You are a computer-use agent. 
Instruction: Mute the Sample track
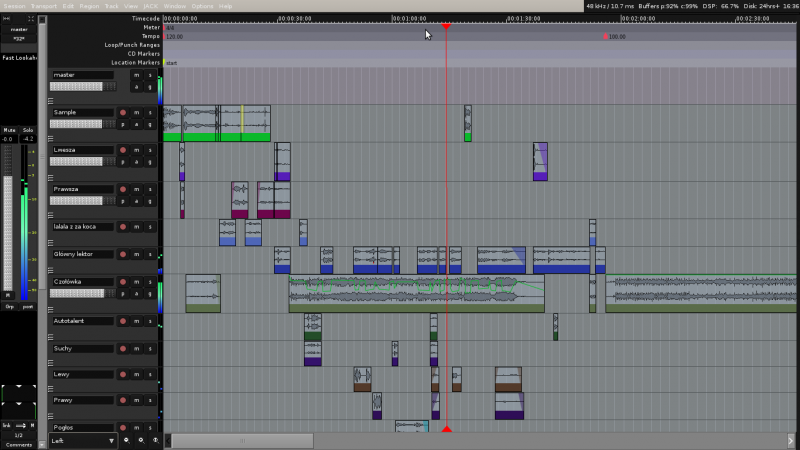(x=136, y=112)
